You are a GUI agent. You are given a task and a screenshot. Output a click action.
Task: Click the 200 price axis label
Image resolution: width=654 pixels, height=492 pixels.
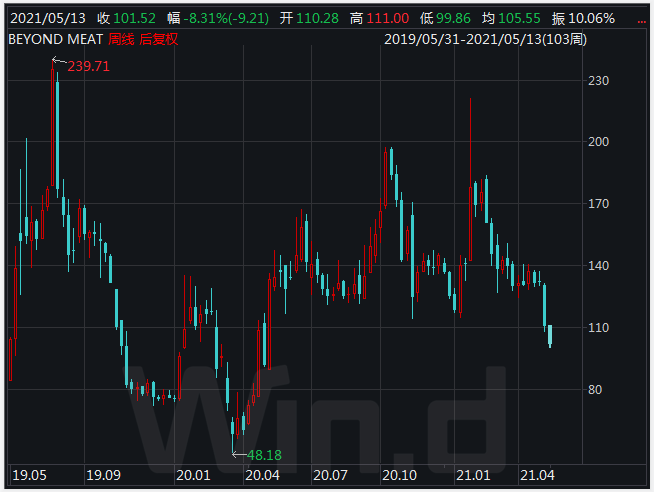(598, 142)
